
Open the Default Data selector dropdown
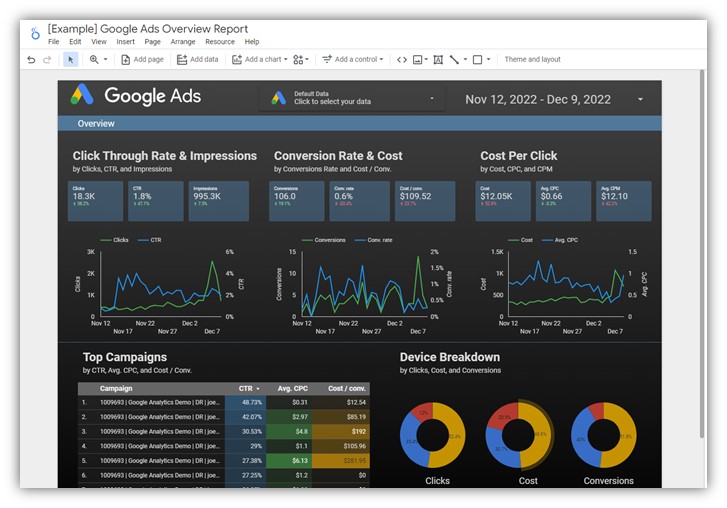(x=432, y=99)
